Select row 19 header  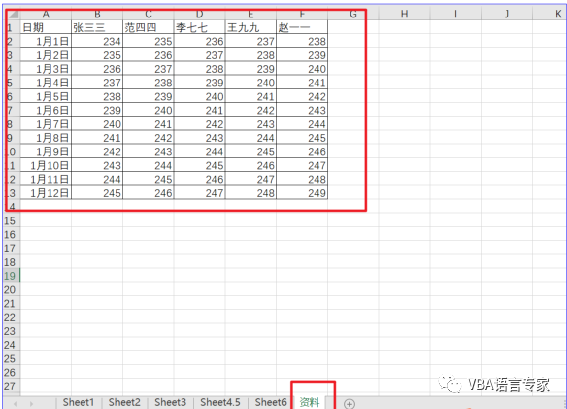(10, 276)
